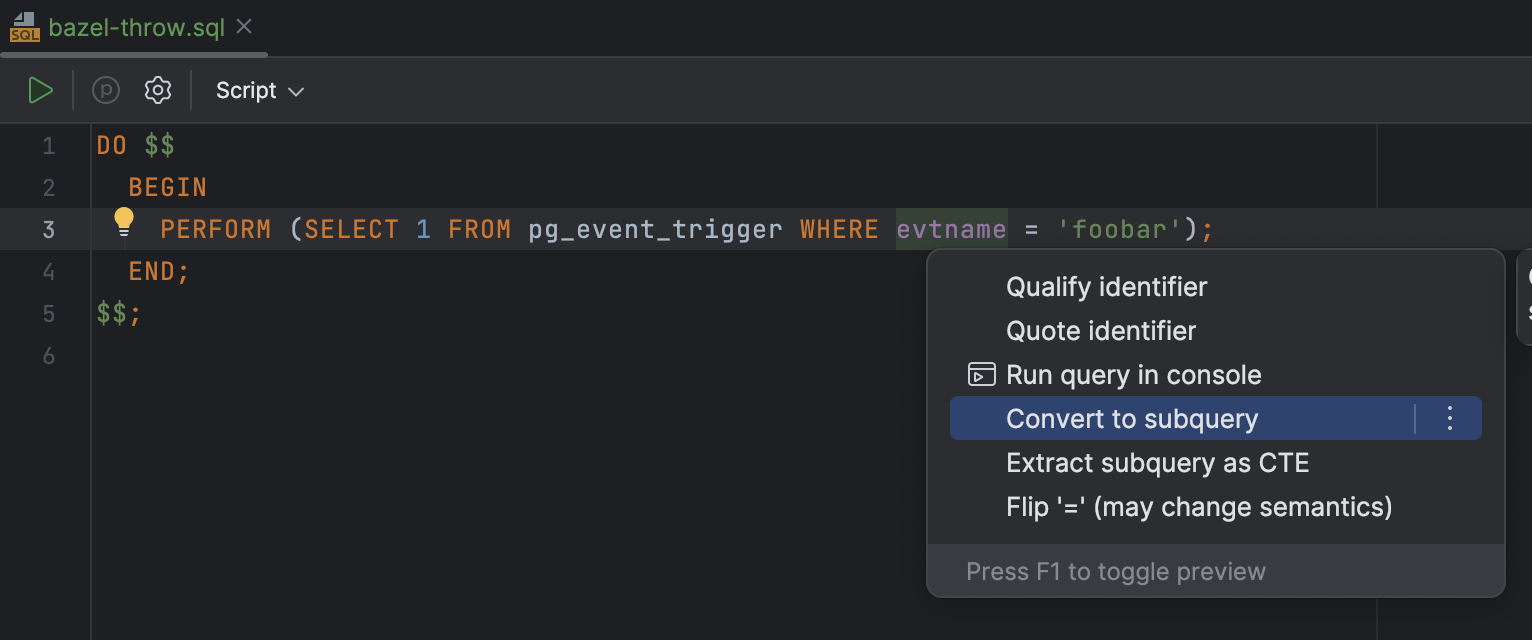This screenshot has width=1532, height=640.
Task: Open three-dot options for Convert to subquery
Action: click(x=1450, y=419)
